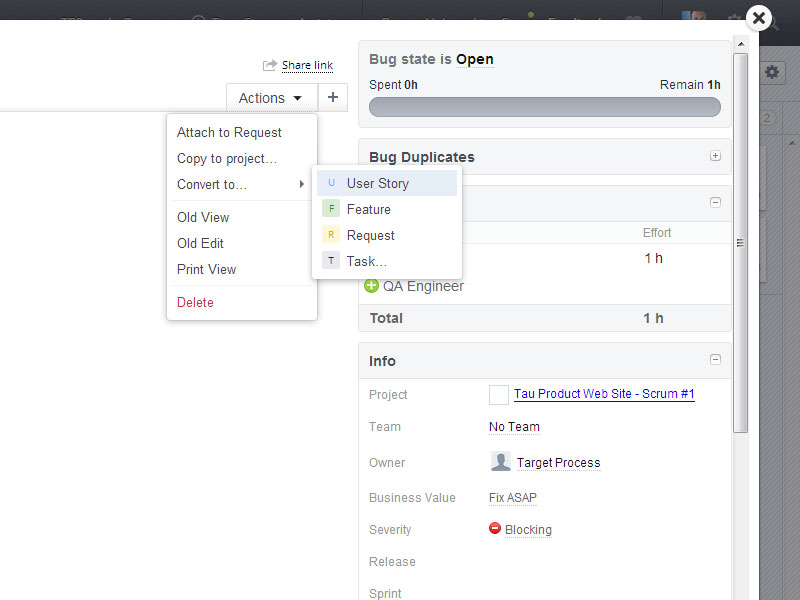Click the Share link arrow icon
The height and width of the screenshot is (600, 800).
pos(269,64)
